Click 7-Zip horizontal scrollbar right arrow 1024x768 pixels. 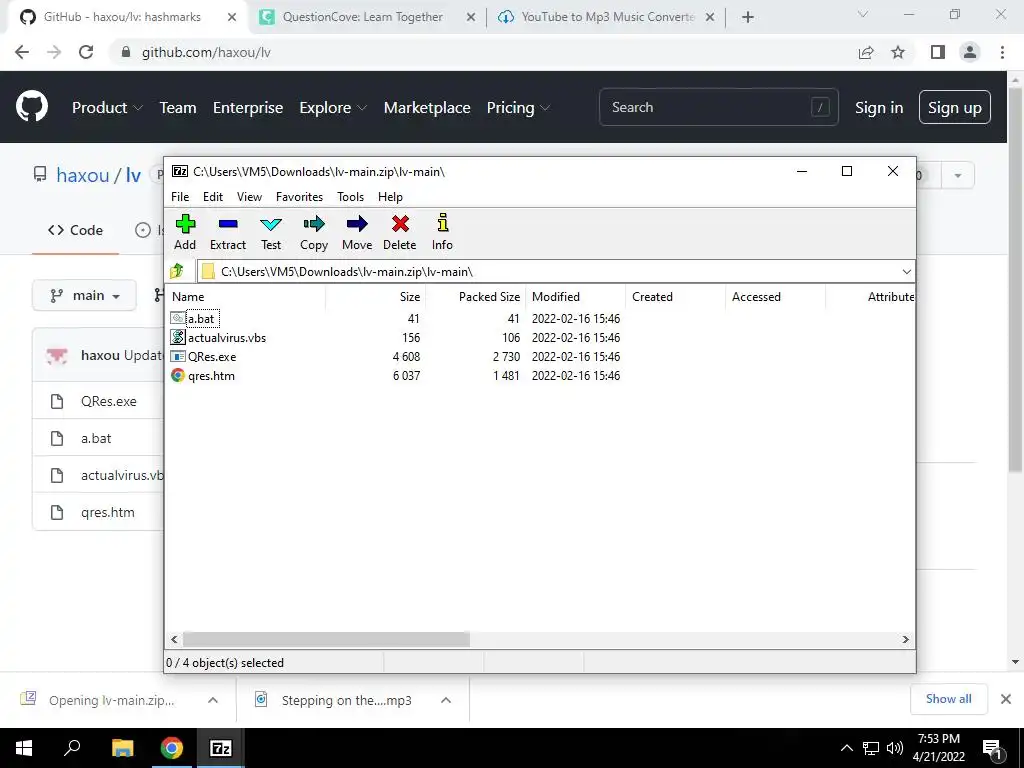(x=906, y=639)
